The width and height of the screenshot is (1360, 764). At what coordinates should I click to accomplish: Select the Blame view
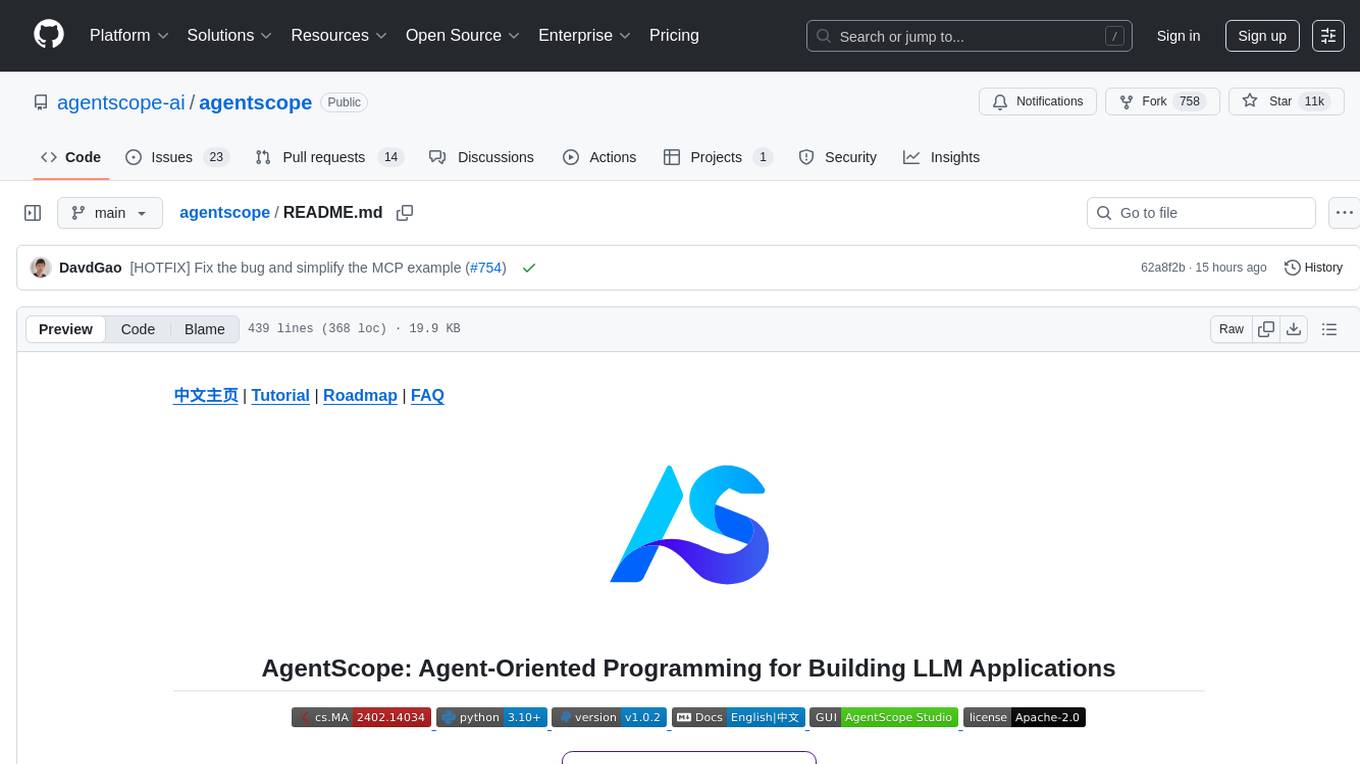pyautogui.click(x=204, y=329)
